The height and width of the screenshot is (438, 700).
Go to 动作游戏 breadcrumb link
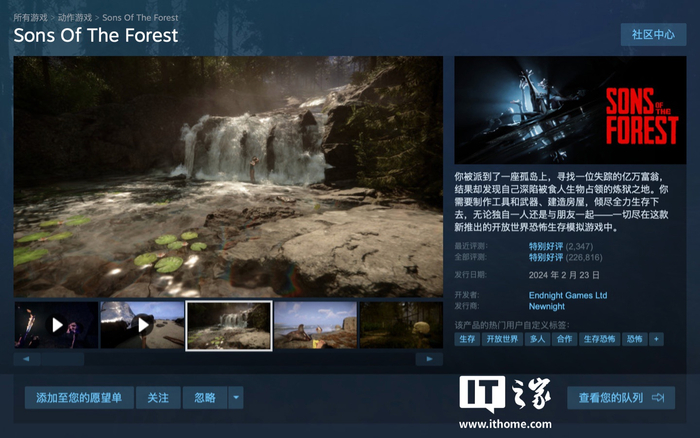pyautogui.click(x=75, y=17)
